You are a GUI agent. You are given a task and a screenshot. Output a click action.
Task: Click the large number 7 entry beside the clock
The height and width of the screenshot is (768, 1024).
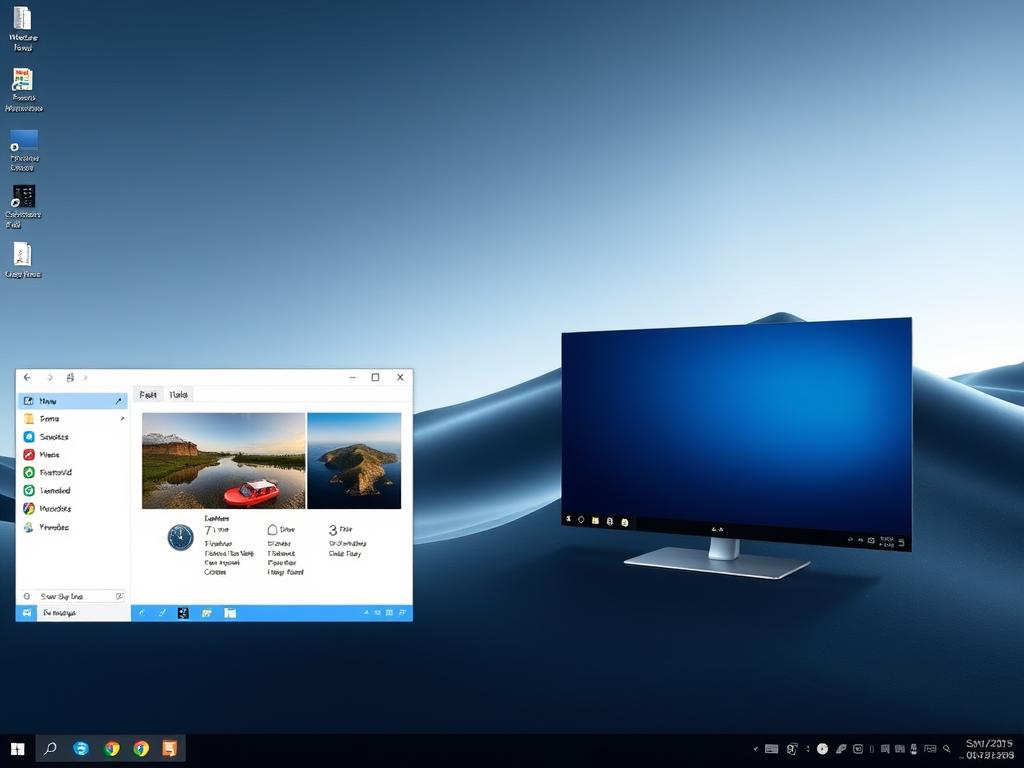click(216, 530)
